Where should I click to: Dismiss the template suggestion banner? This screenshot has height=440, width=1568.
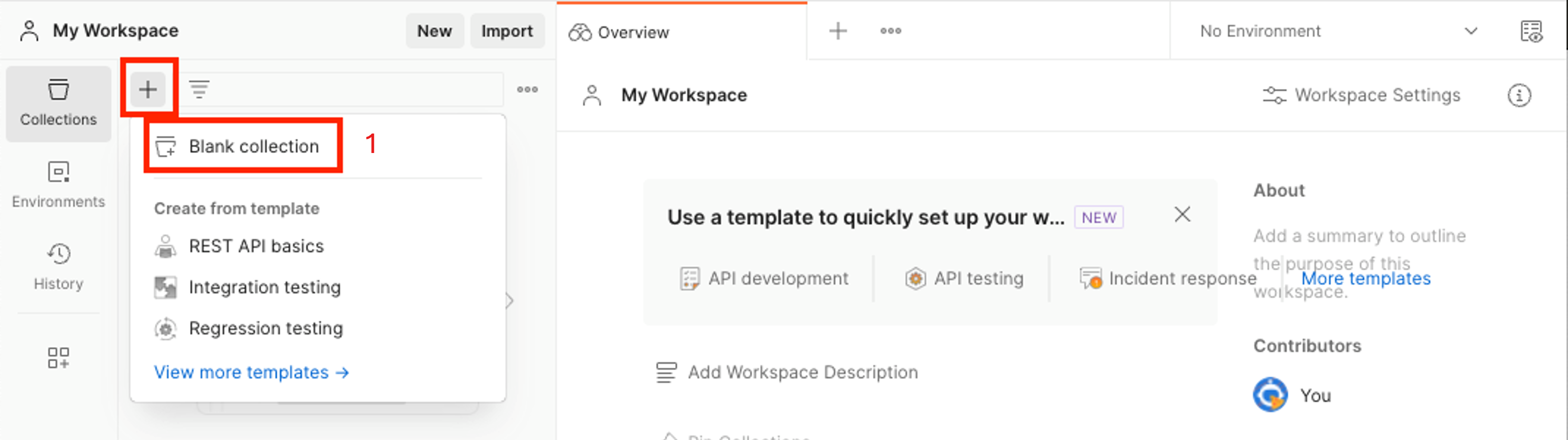tap(1182, 214)
